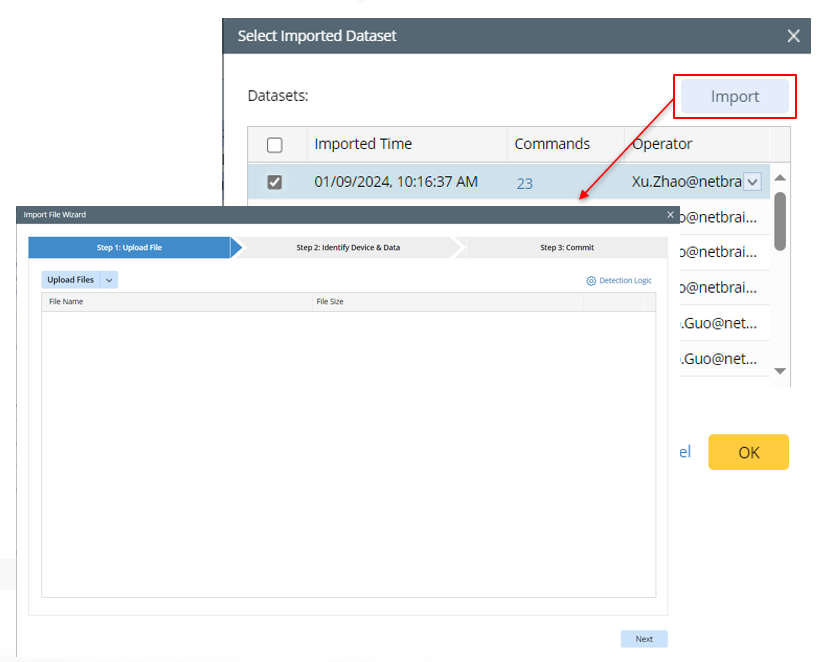This screenshot has height=662, width=821.
Task: Click the Detection Logic gear icon
Action: 591,281
